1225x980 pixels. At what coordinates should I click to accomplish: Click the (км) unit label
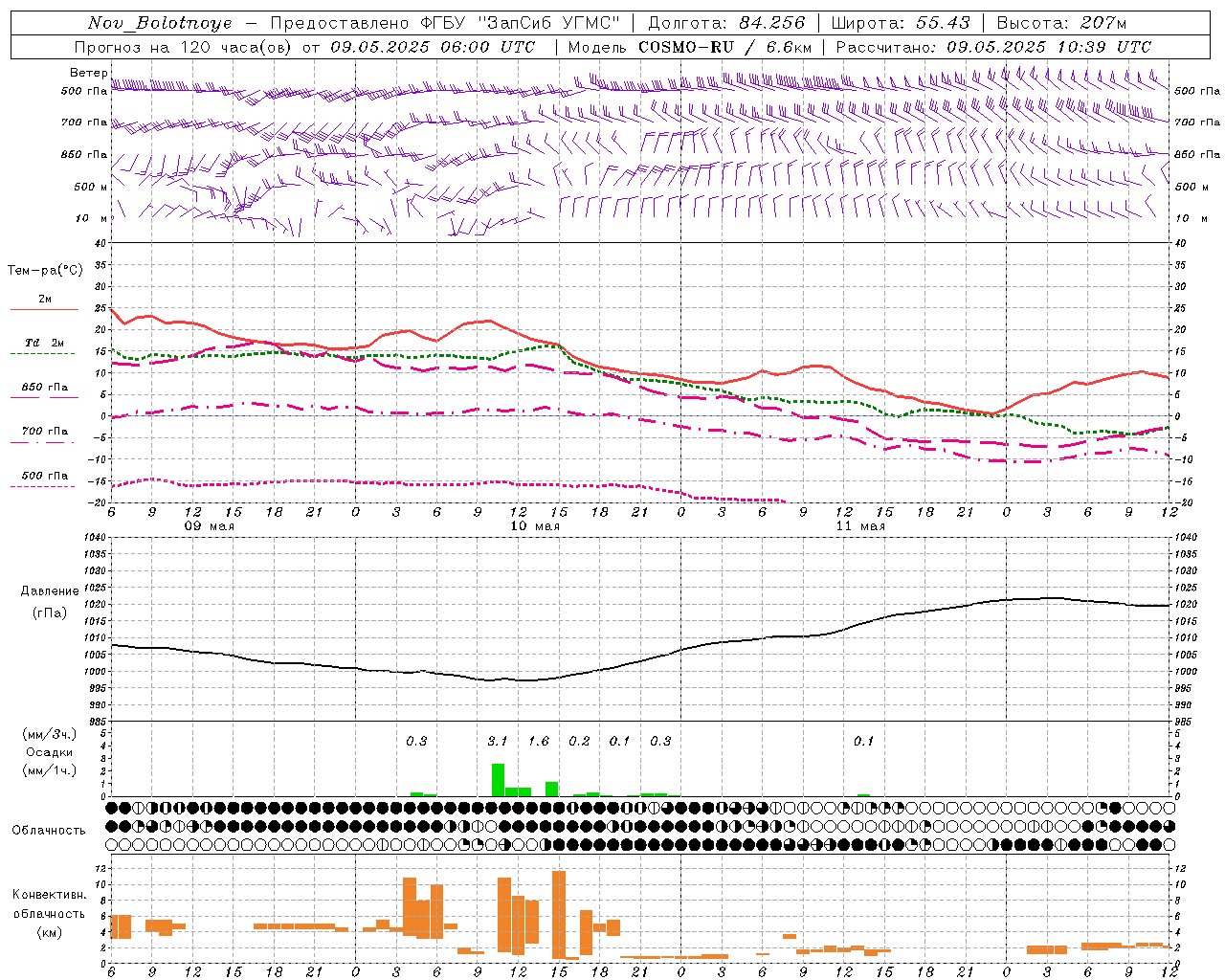pyautogui.click(x=51, y=932)
